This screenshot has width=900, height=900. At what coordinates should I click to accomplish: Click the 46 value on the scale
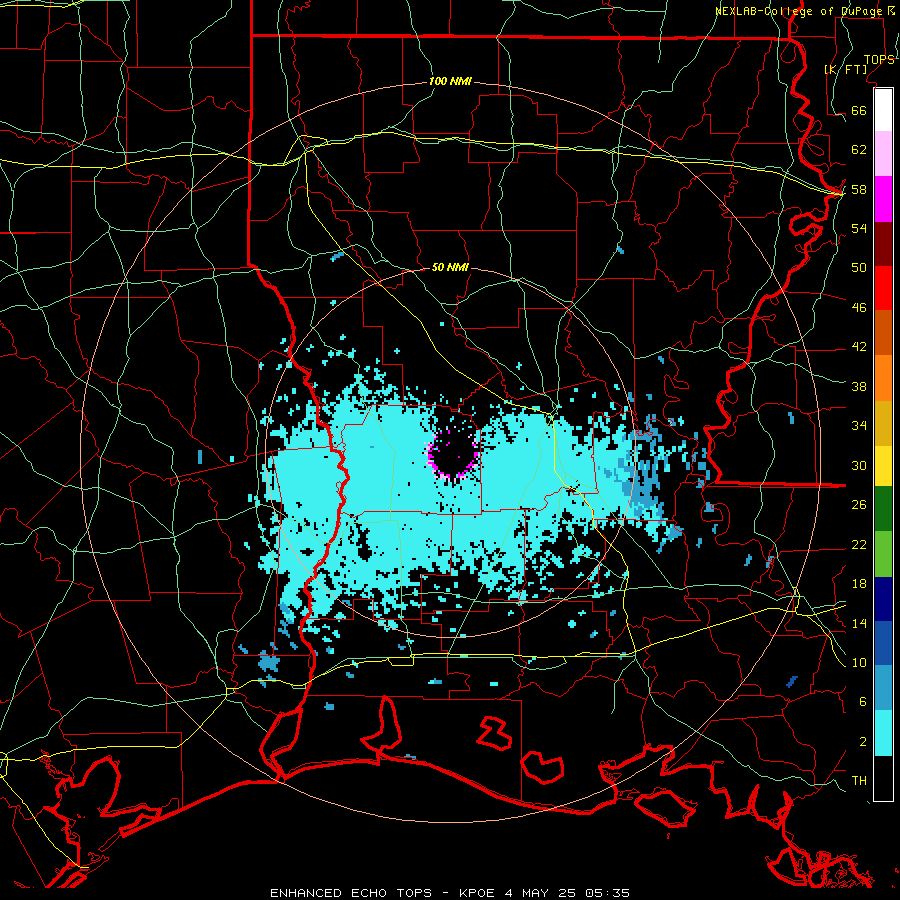click(x=859, y=307)
